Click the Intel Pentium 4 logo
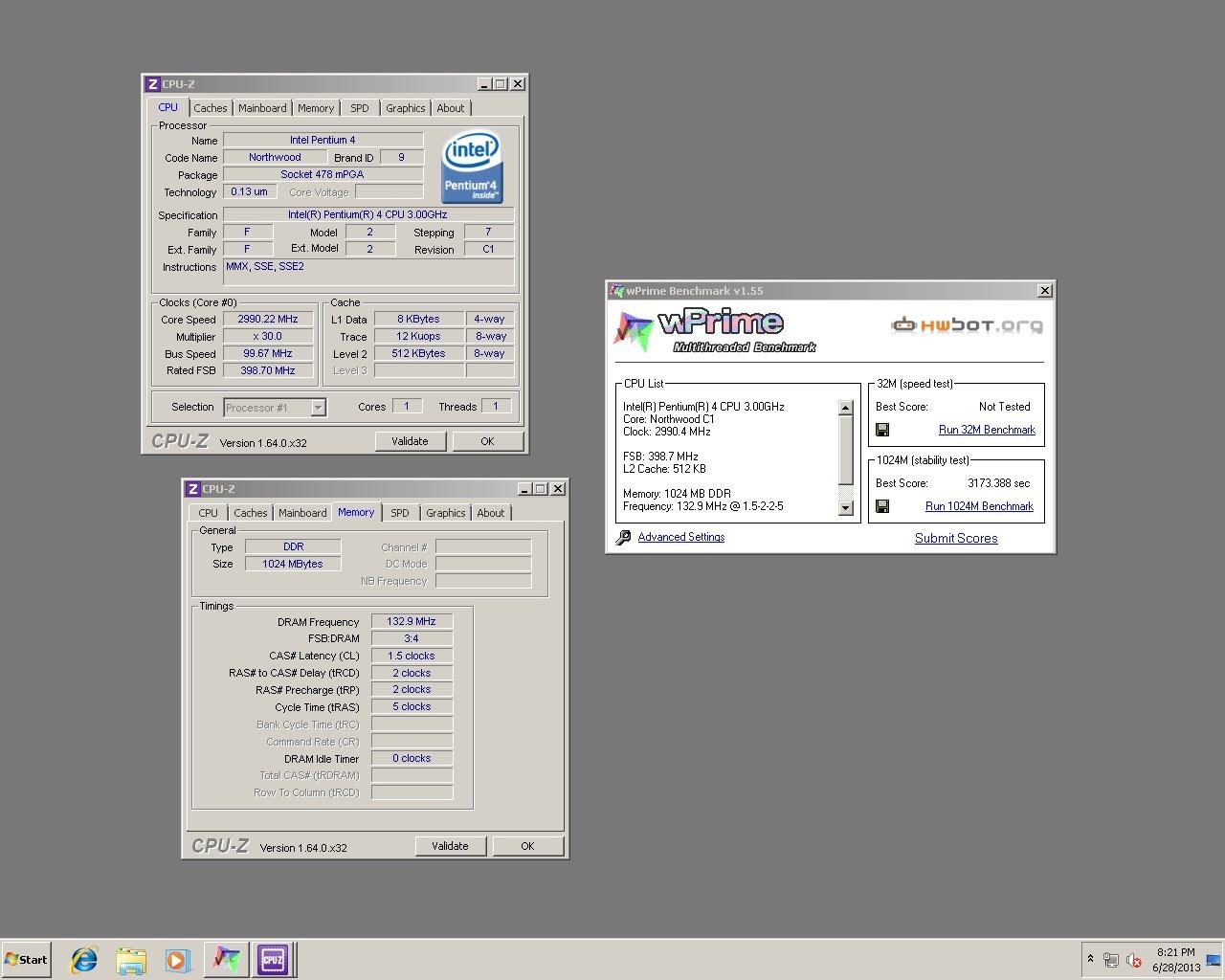Screen dimensions: 1225x980 click(x=472, y=167)
